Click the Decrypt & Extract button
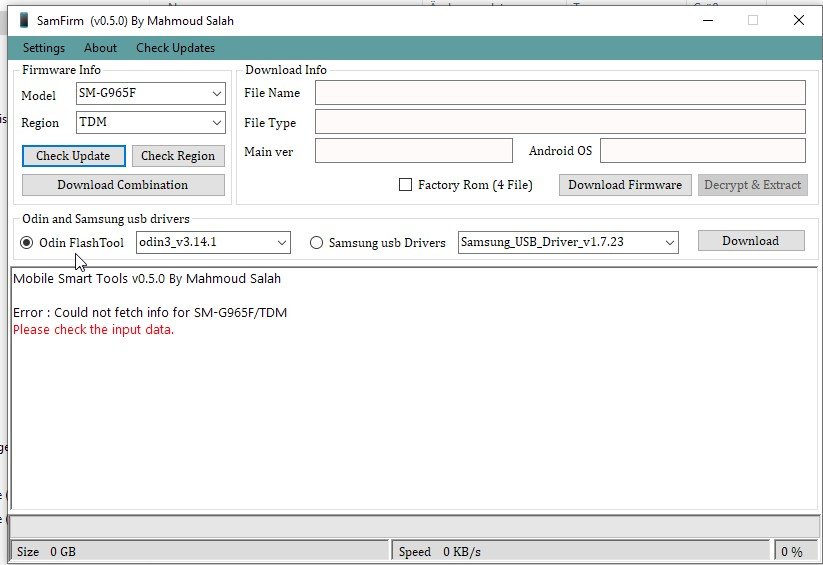This screenshot has width=823, height=565. pyautogui.click(x=753, y=185)
